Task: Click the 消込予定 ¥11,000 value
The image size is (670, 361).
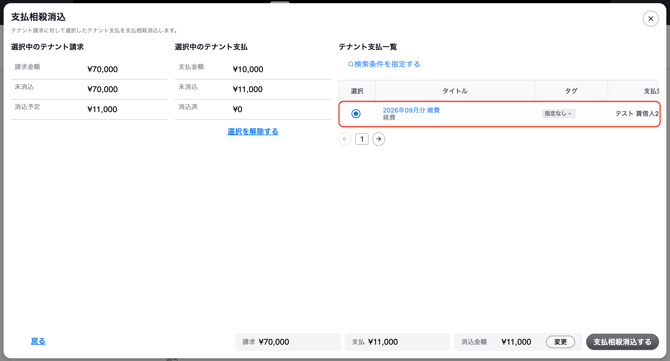Action: tap(102, 109)
